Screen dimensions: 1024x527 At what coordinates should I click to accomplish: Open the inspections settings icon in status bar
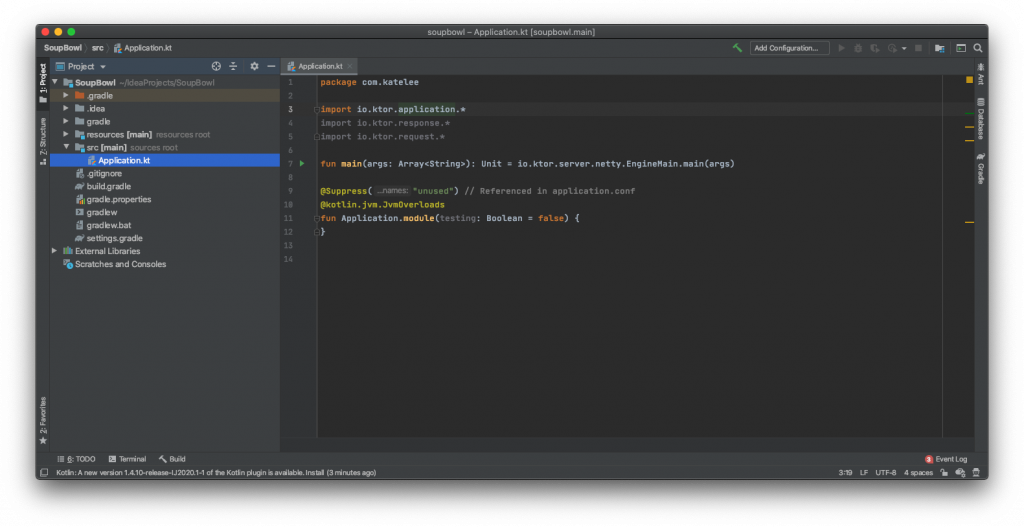[960, 473]
